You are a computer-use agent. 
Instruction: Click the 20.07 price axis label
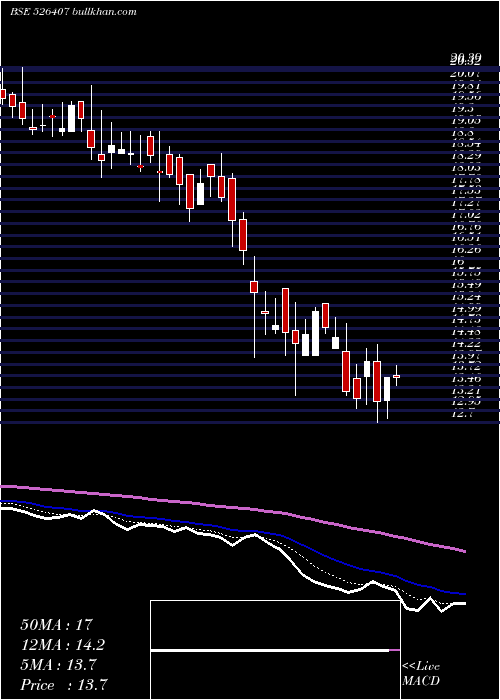(466, 74)
